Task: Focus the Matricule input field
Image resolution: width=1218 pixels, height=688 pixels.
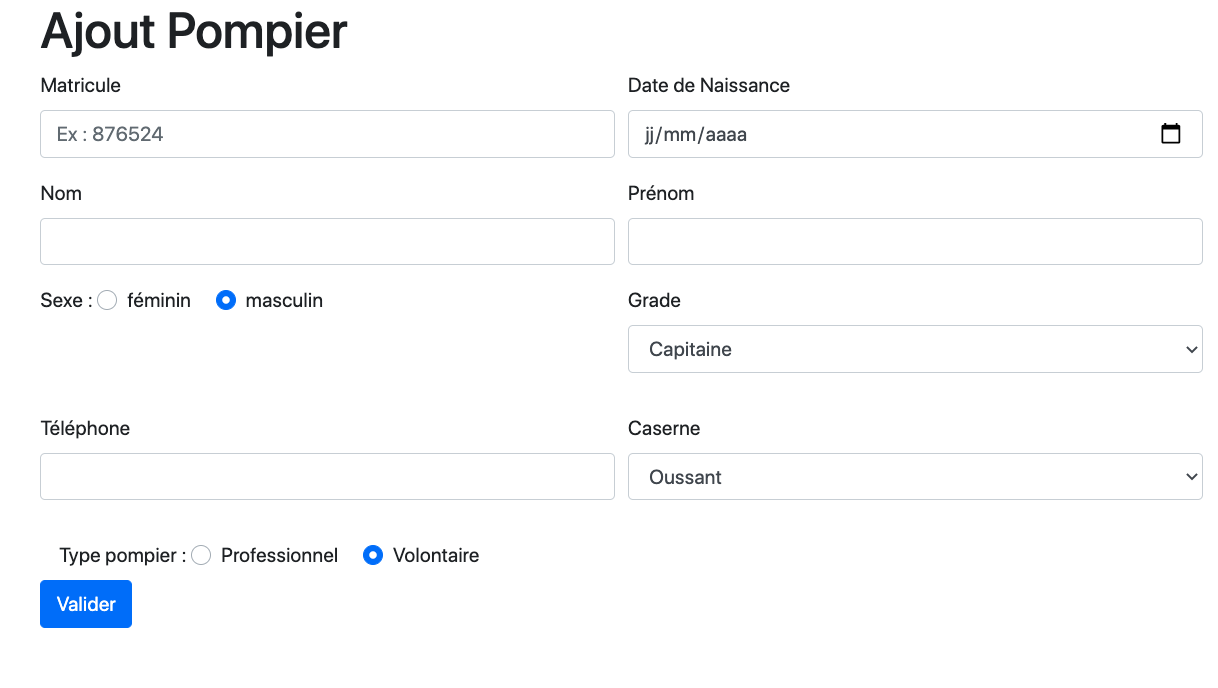Action: (327, 134)
